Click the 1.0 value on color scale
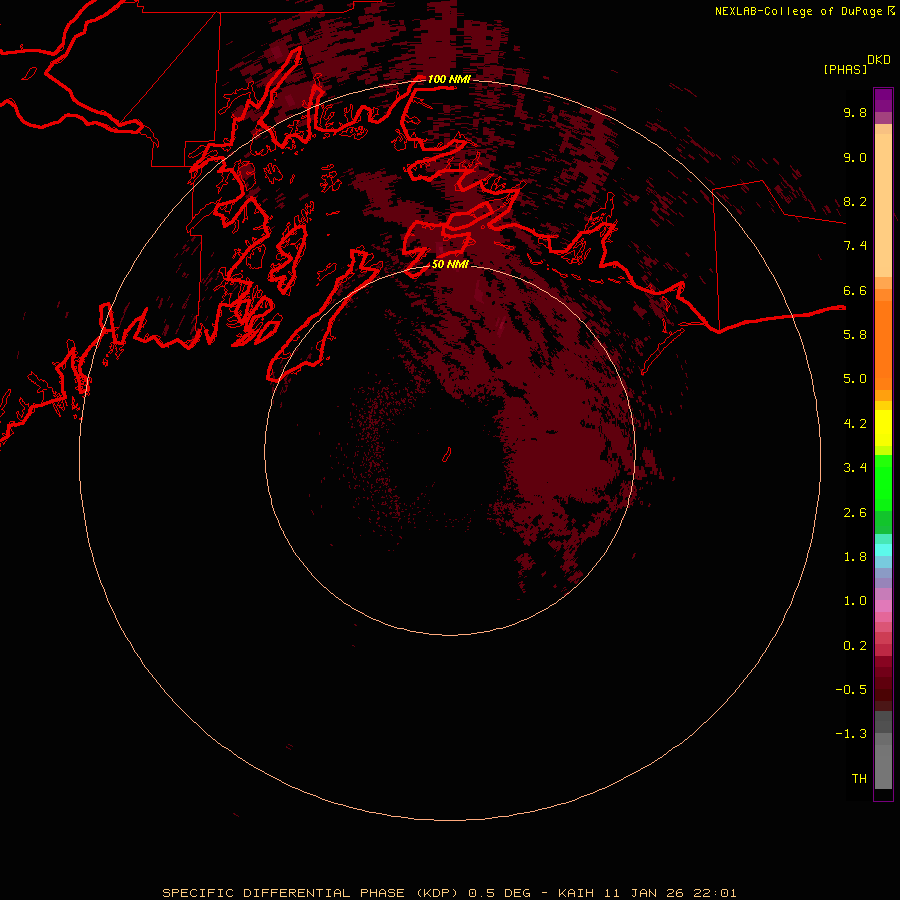This screenshot has height=900, width=900. [x=855, y=601]
